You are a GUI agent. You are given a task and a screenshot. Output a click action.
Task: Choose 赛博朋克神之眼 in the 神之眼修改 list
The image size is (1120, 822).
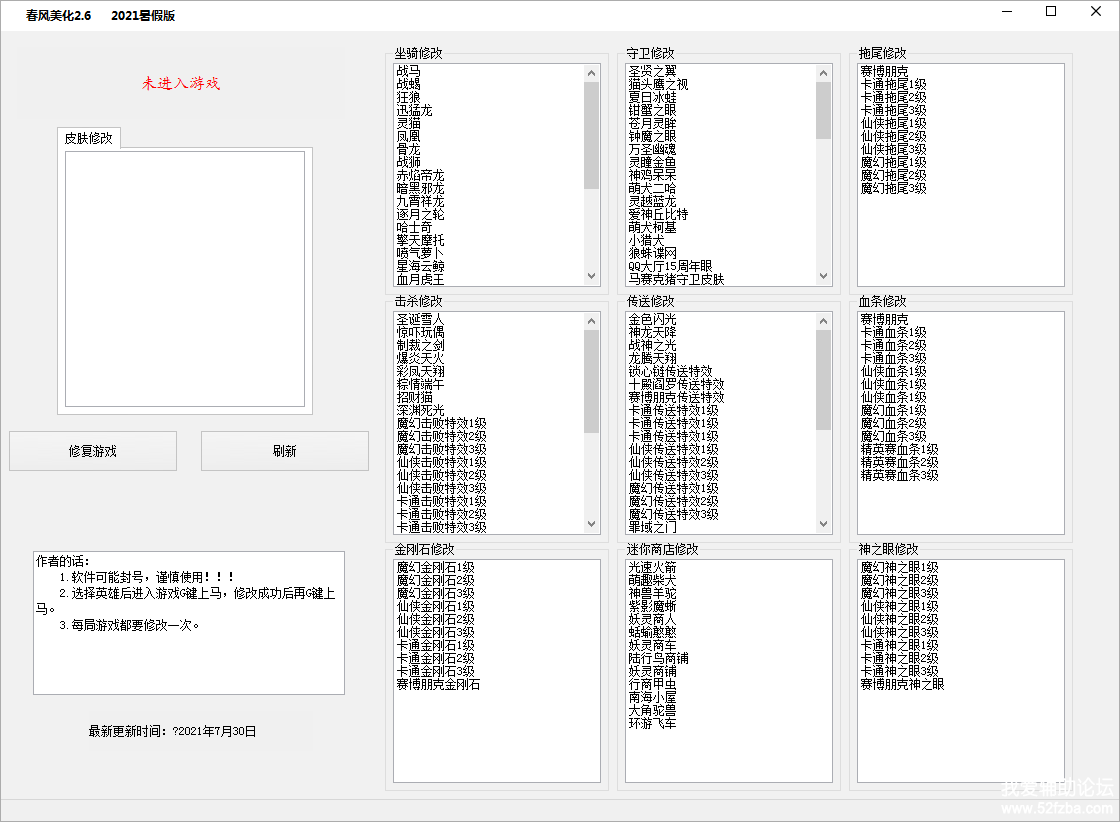click(902, 684)
